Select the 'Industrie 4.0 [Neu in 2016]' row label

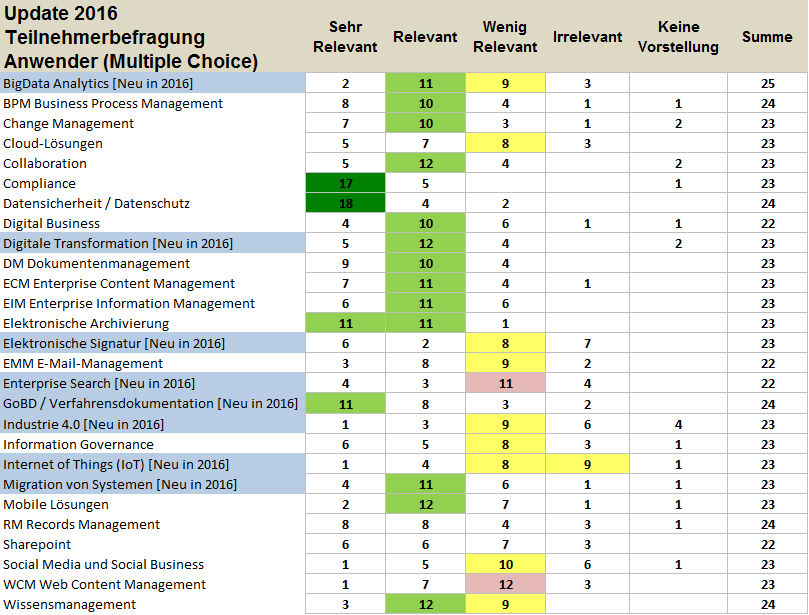84,424
